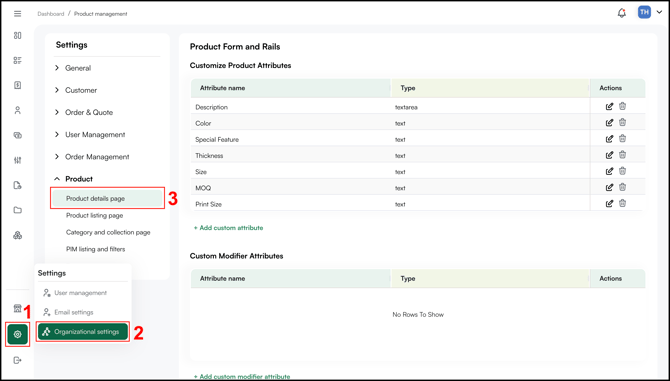The image size is (670, 381).
Task: Click Add custom modifier attribute link
Action: click(x=242, y=376)
